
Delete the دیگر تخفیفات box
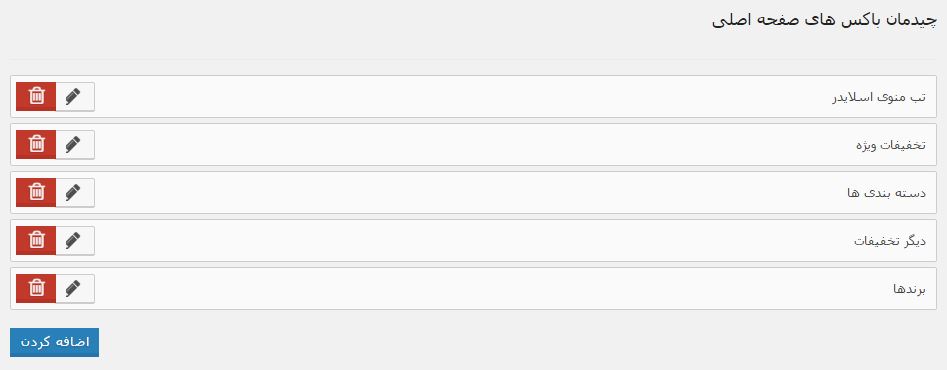(x=36, y=241)
